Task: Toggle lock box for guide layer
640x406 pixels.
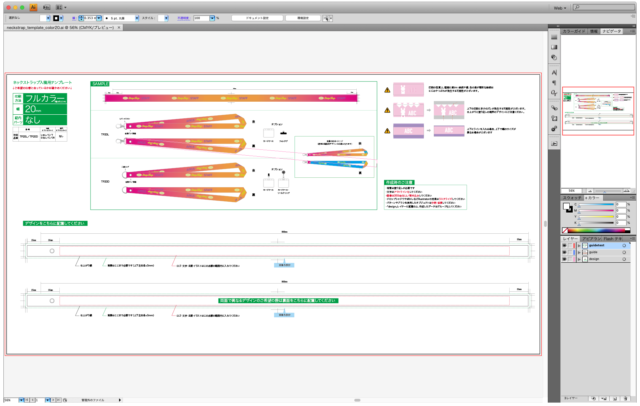Action: pyautogui.click(x=571, y=253)
